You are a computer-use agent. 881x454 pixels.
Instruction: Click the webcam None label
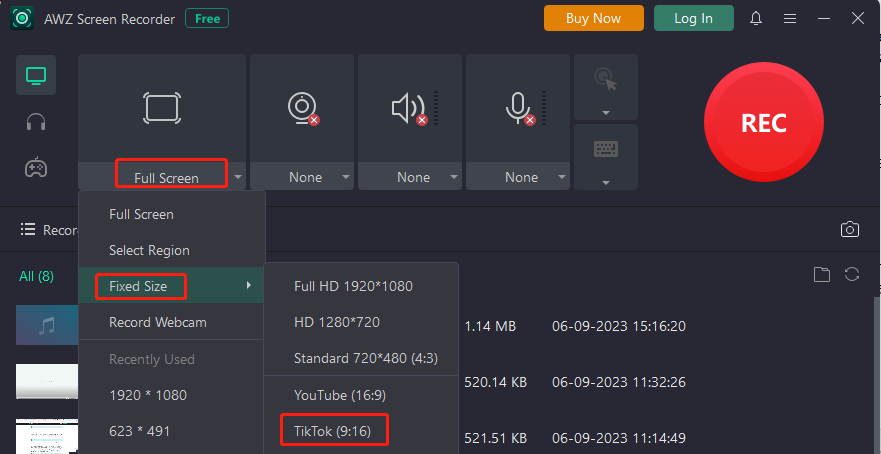(306, 177)
